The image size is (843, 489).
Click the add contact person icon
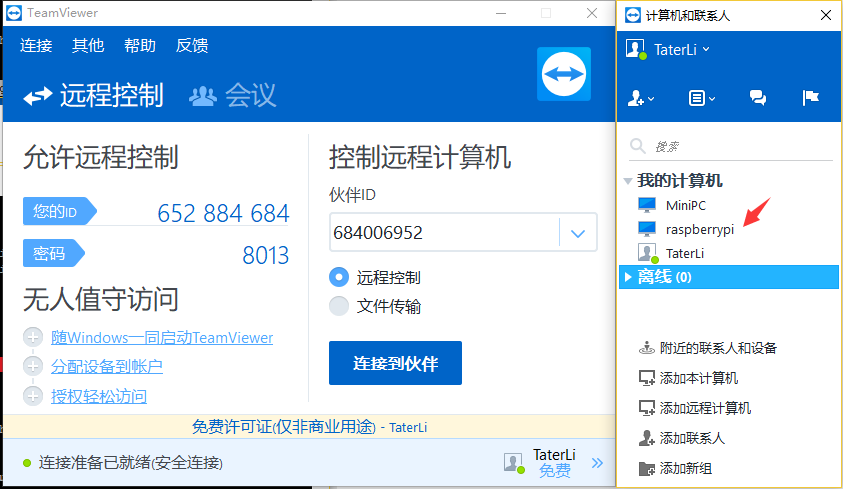click(646, 438)
